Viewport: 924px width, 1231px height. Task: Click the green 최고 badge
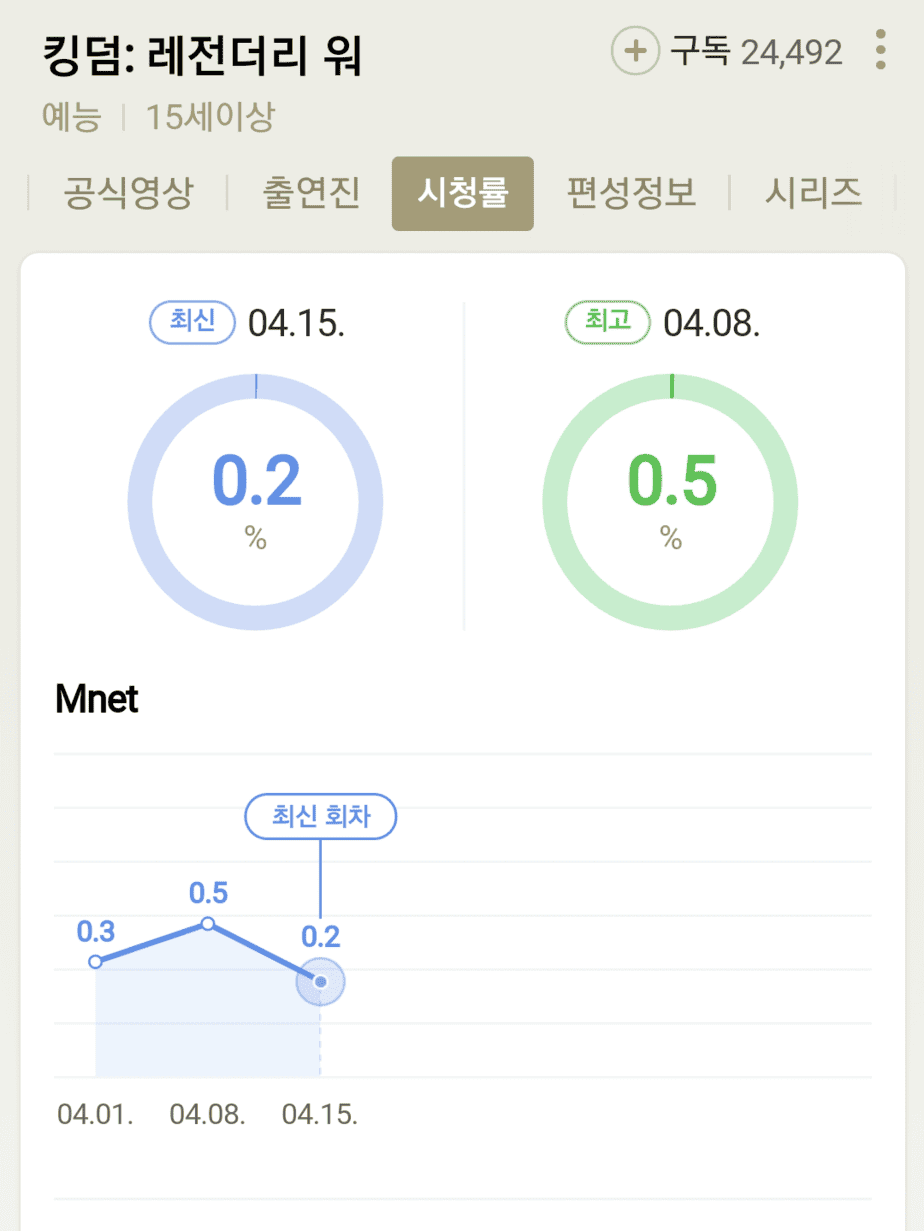click(x=608, y=323)
